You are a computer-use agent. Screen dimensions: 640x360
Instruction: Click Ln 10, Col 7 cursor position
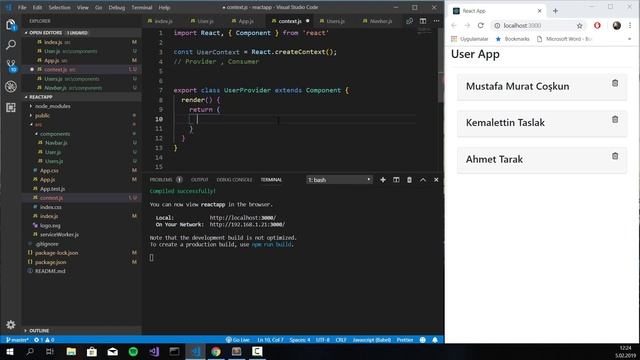[270, 340]
